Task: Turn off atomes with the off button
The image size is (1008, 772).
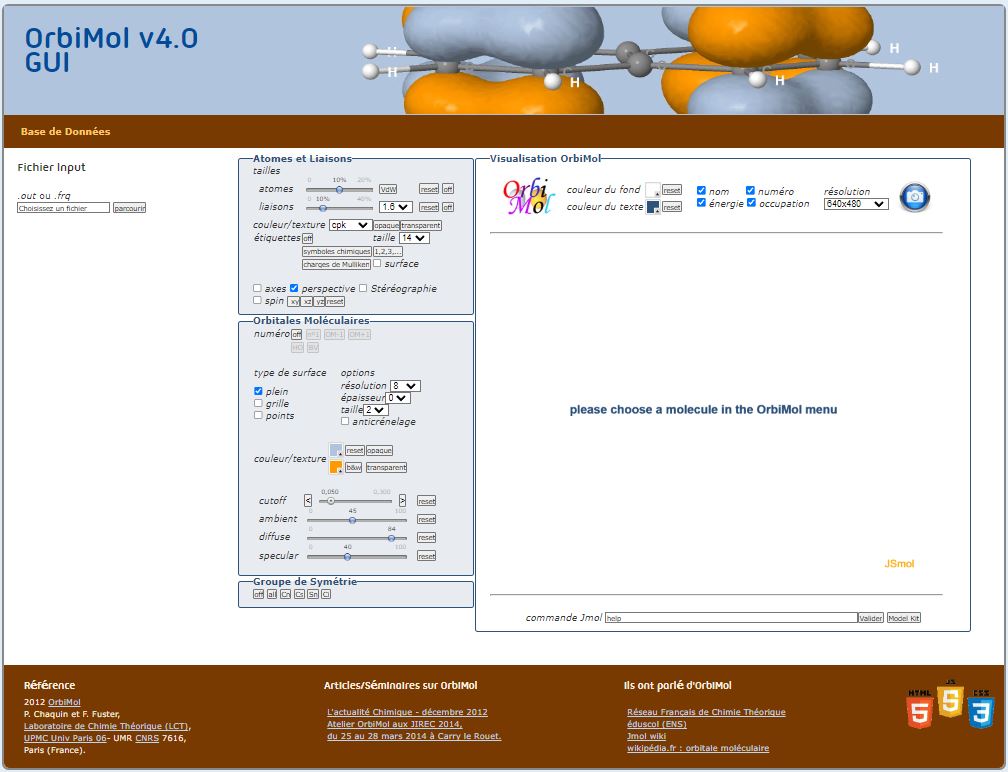Action: coord(448,189)
